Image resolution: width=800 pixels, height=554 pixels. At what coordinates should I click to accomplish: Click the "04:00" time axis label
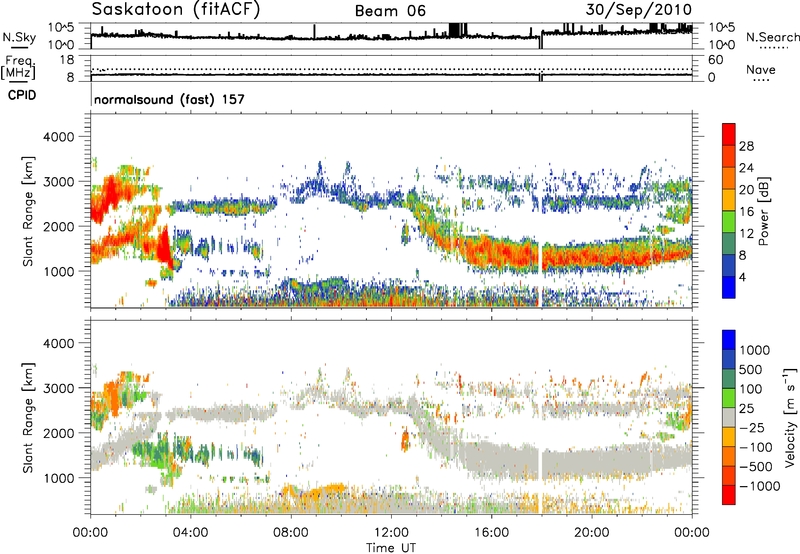coord(190,533)
